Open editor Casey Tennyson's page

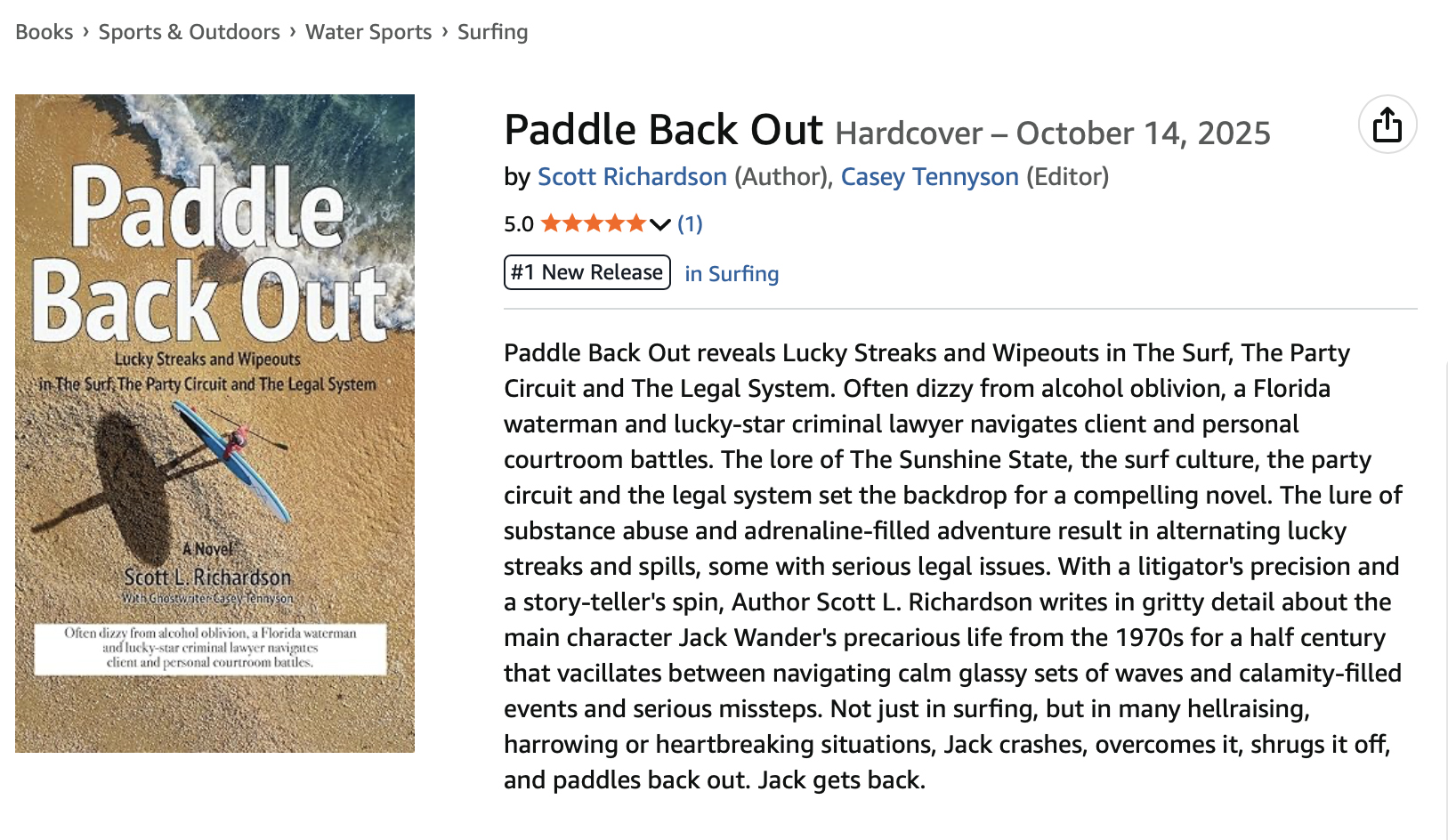click(929, 177)
